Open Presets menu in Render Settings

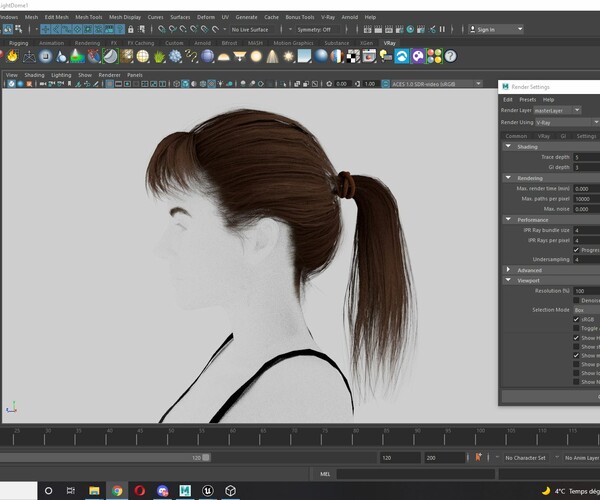tap(528, 99)
